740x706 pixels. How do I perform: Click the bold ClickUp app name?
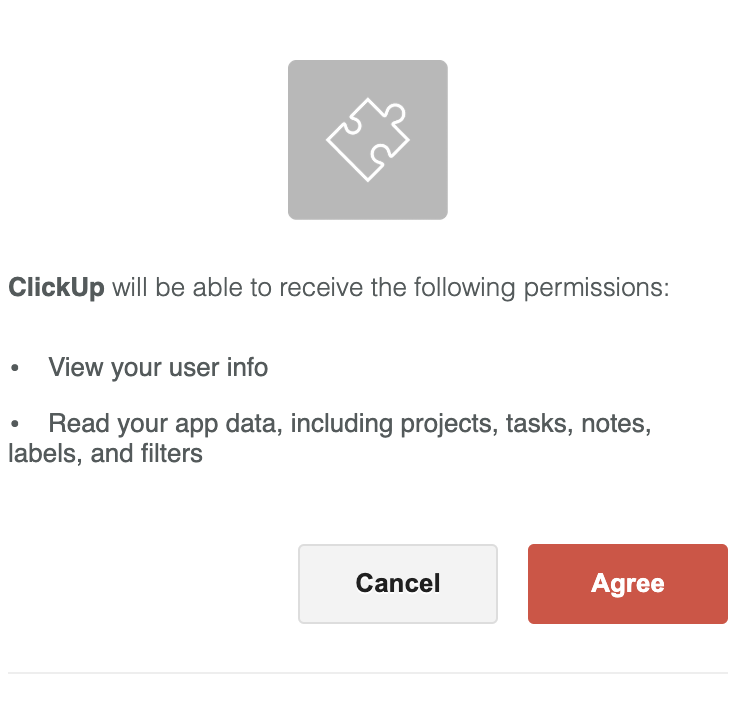coord(56,289)
